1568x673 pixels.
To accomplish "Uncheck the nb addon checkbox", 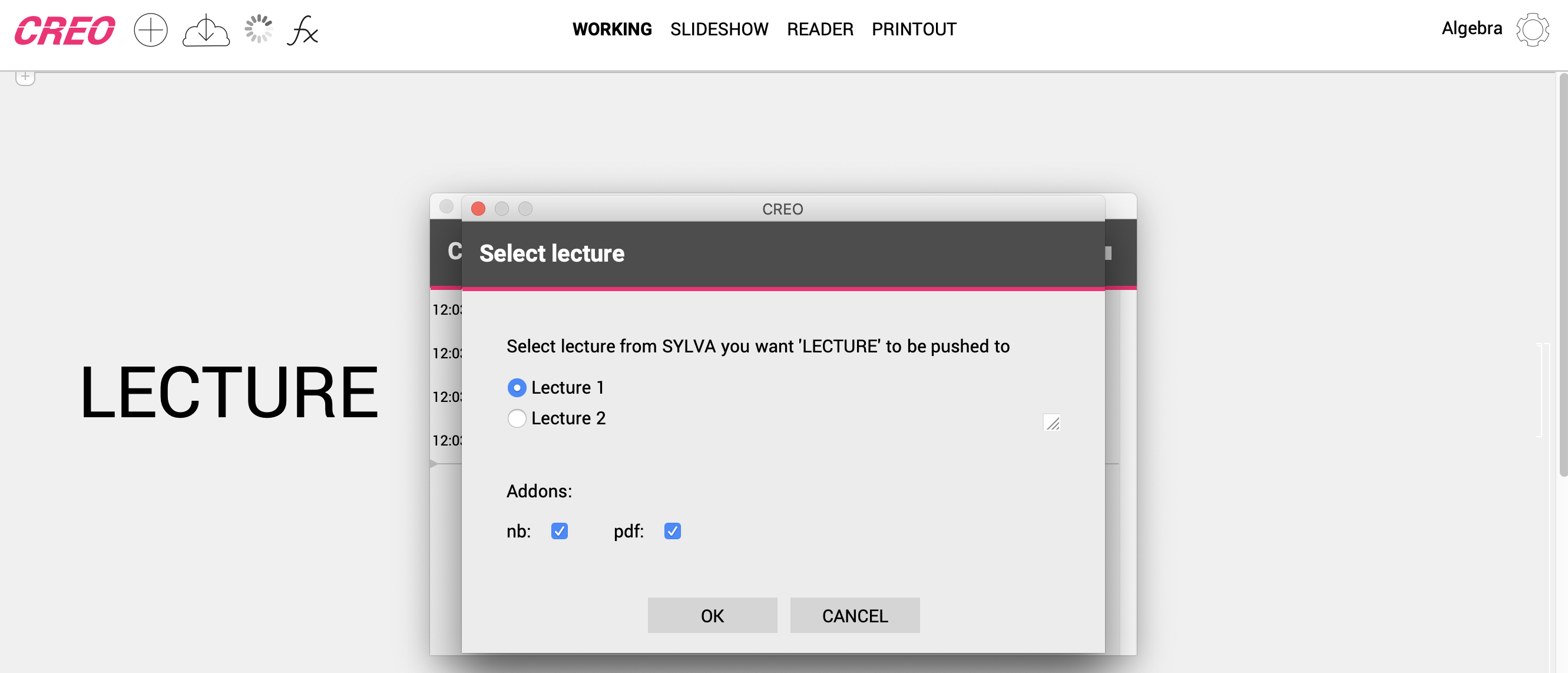I will coord(559,531).
